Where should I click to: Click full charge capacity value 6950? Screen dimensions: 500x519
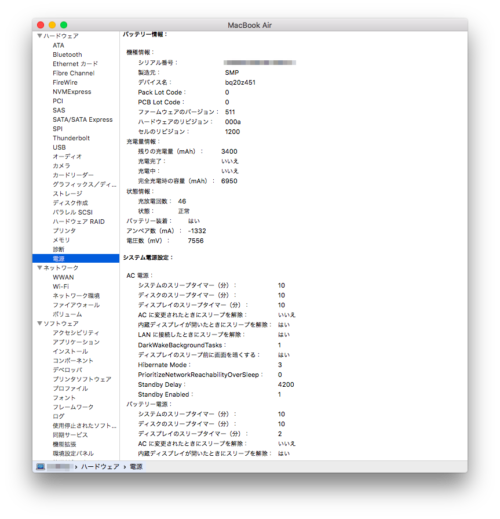pyautogui.click(x=229, y=181)
